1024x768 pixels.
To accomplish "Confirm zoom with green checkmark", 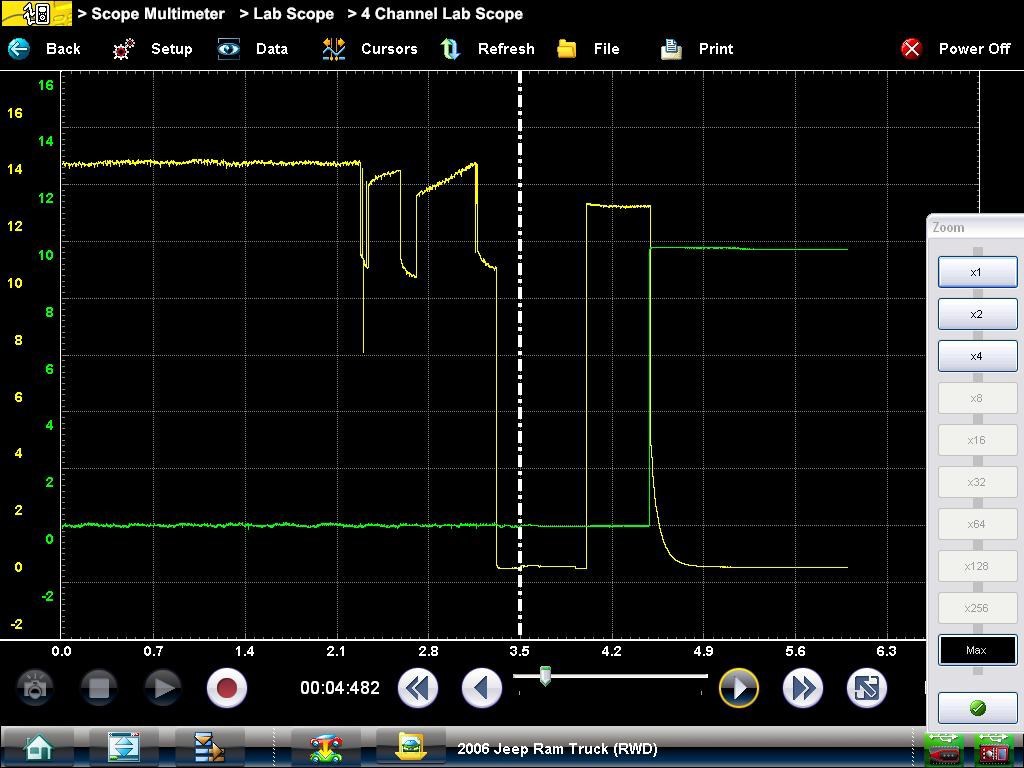I will click(x=977, y=708).
